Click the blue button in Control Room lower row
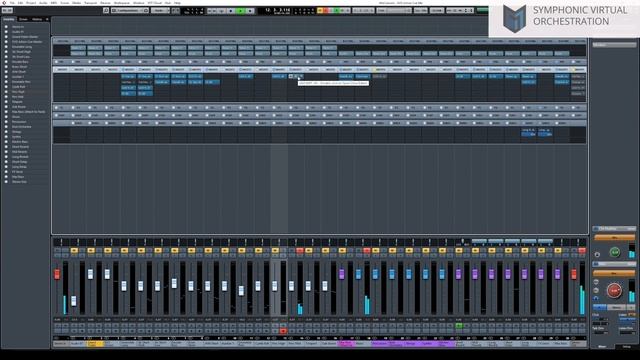 tap(599, 307)
